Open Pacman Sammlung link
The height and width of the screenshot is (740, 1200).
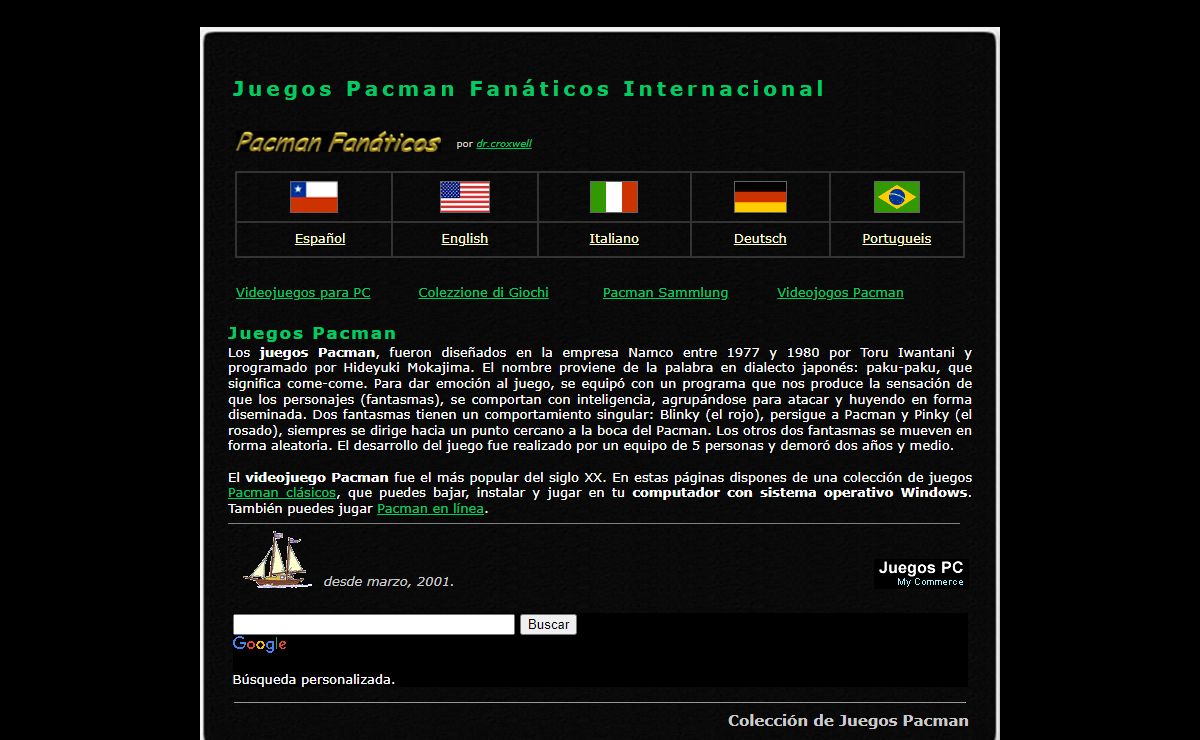[x=666, y=293]
